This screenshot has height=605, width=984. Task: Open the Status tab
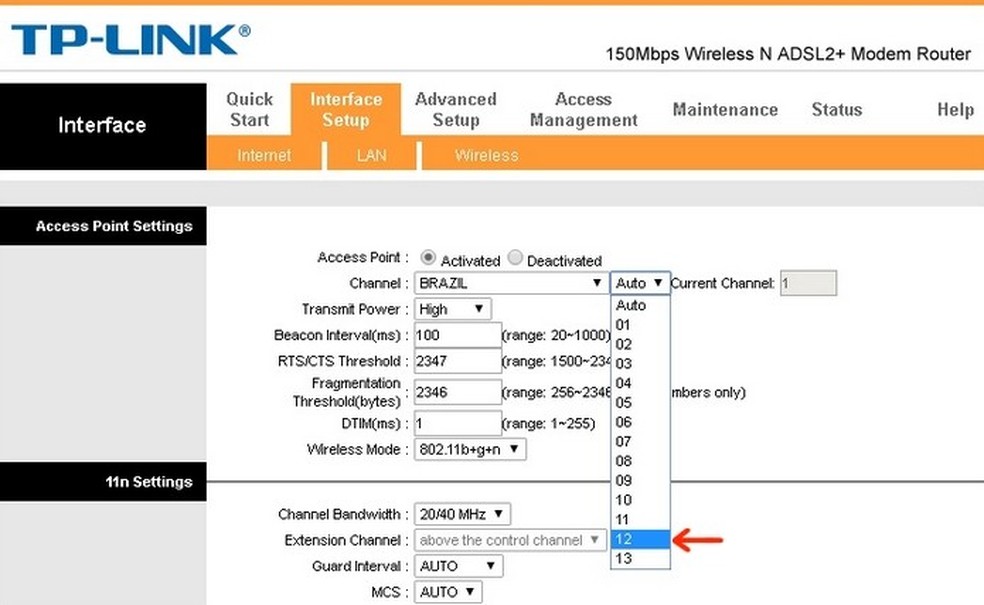point(836,110)
